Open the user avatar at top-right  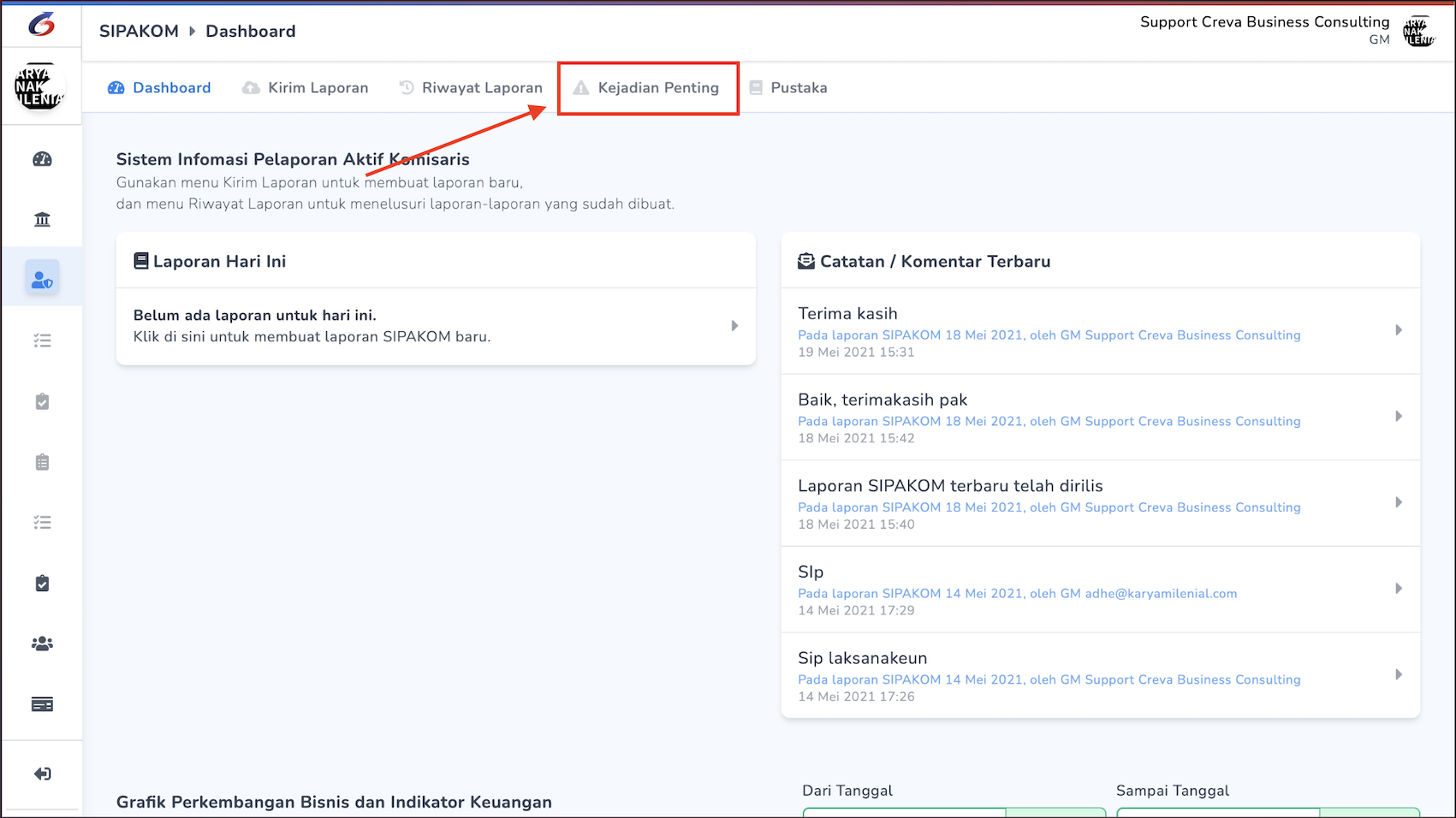click(x=1418, y=32)
